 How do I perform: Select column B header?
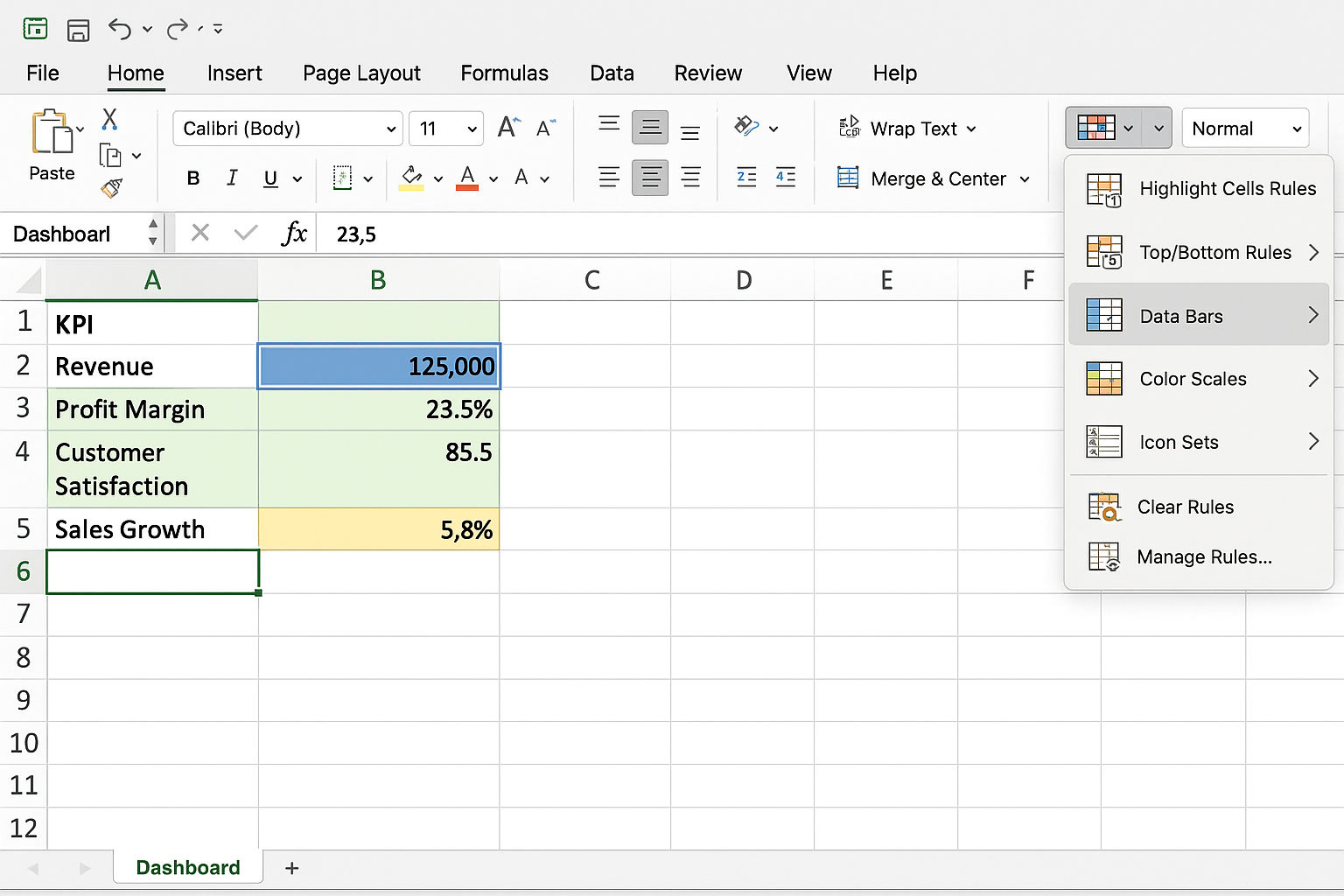[379, 280]
